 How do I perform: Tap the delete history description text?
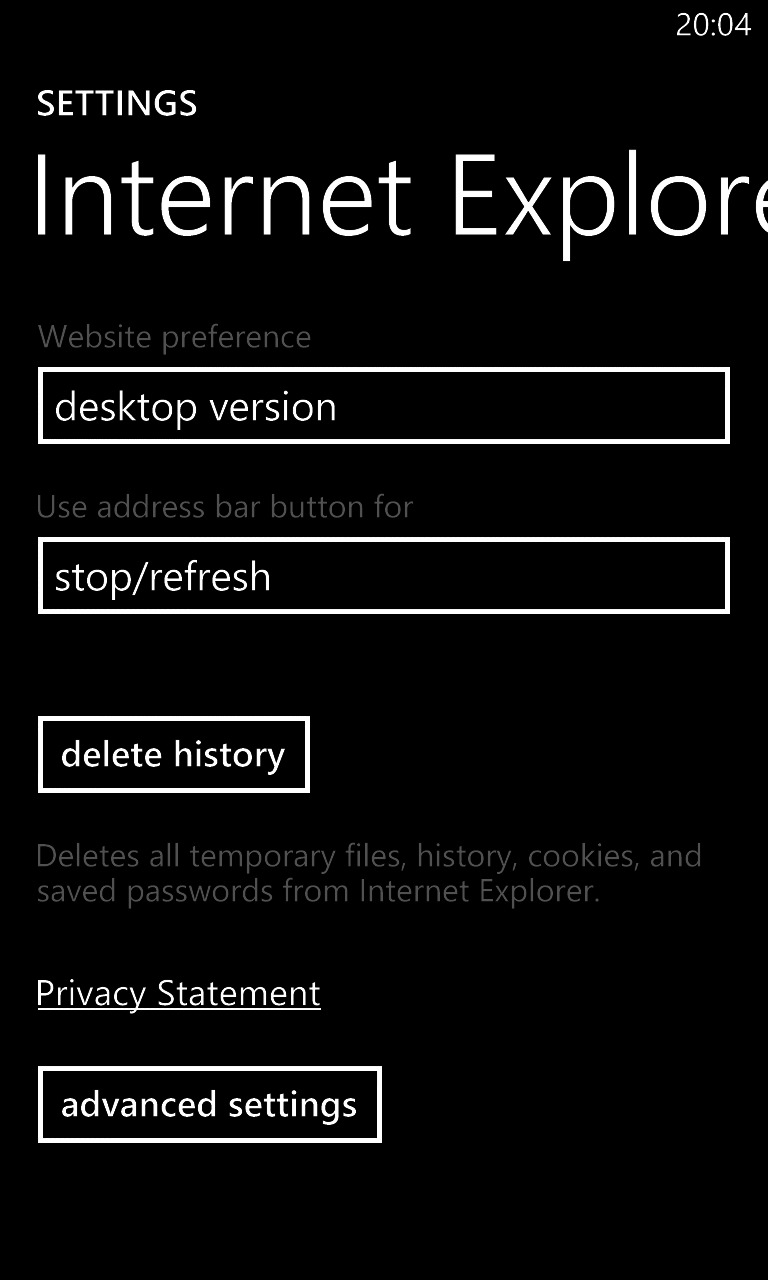(x=368, y=857)
